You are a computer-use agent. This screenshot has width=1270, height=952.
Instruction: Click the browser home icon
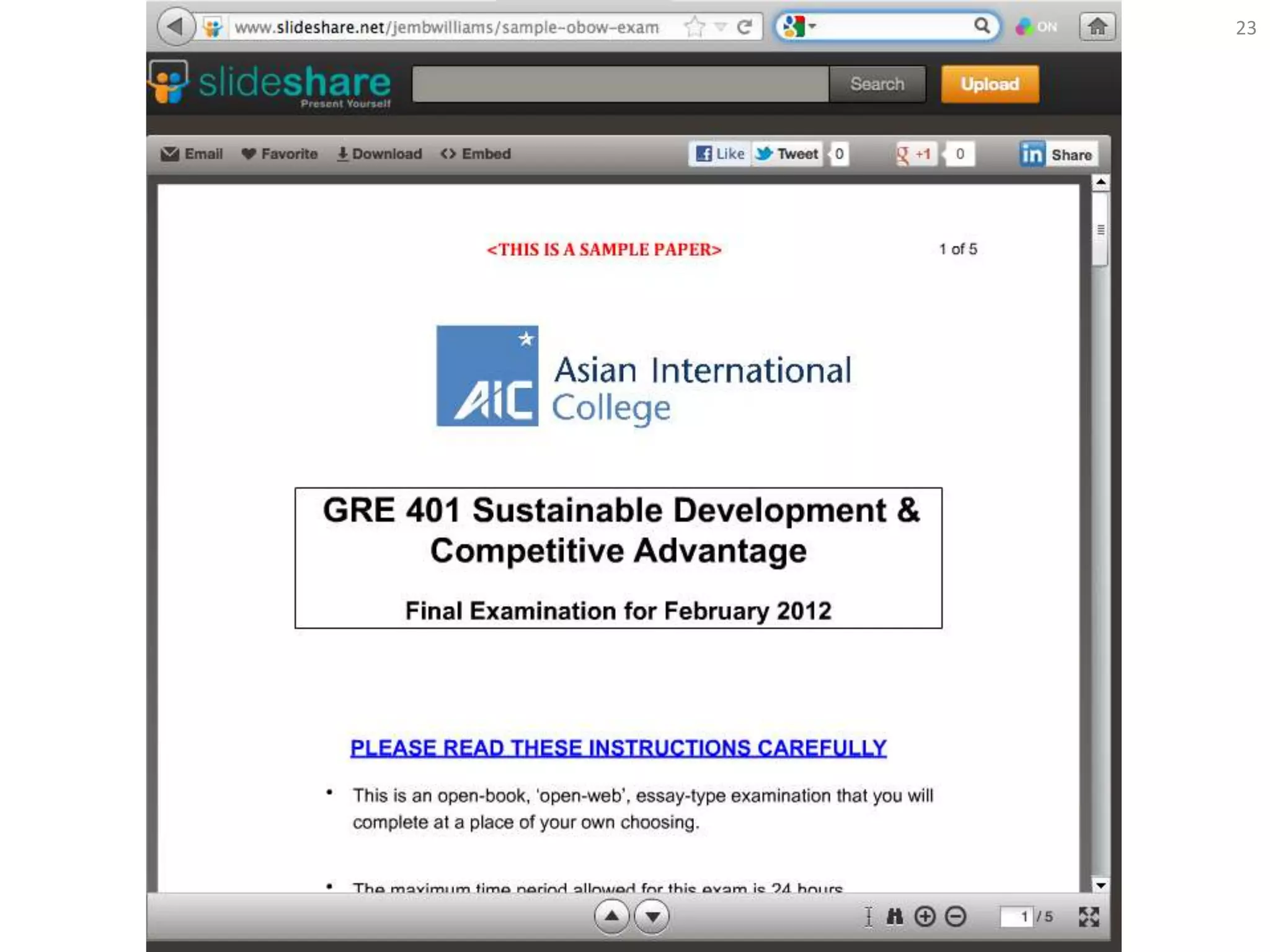click(x=1097, y=27)
